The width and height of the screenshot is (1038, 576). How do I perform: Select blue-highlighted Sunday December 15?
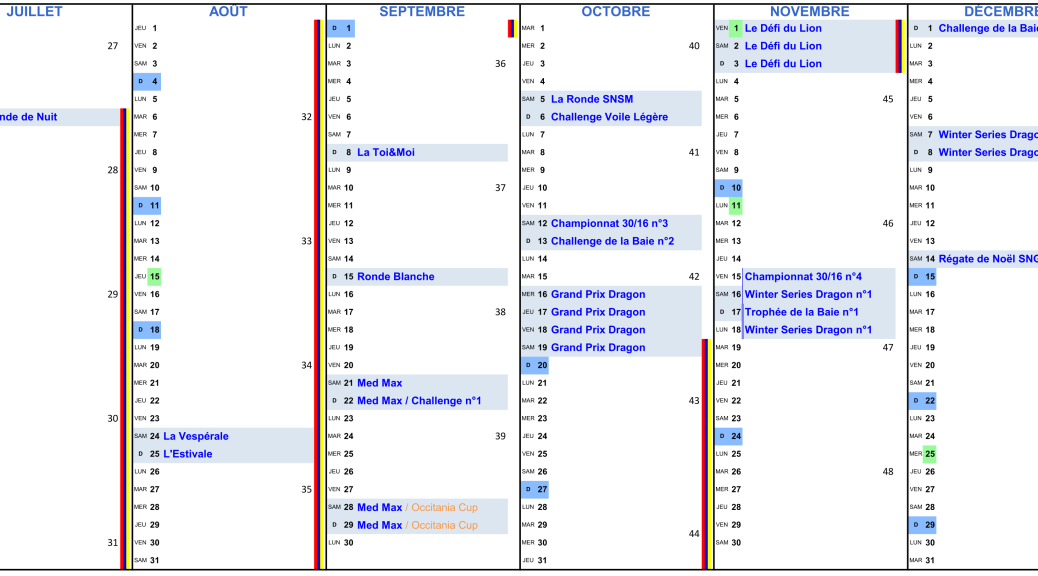923,277
